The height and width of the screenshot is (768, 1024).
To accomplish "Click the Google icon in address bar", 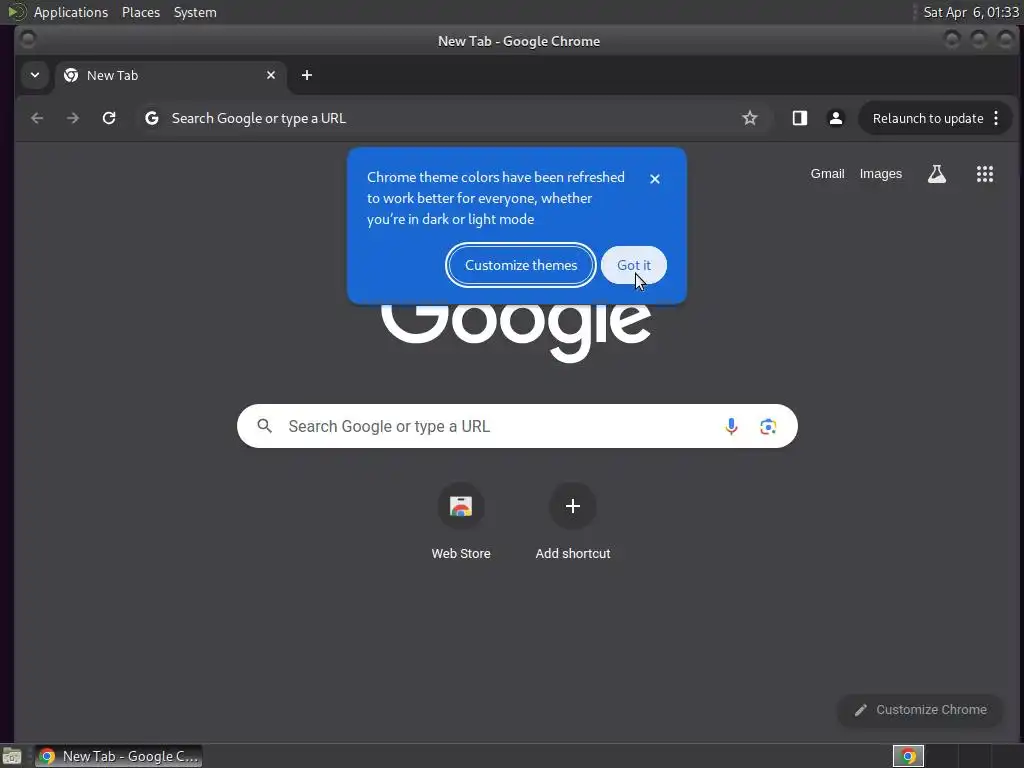I will click(x=152, y=118).
